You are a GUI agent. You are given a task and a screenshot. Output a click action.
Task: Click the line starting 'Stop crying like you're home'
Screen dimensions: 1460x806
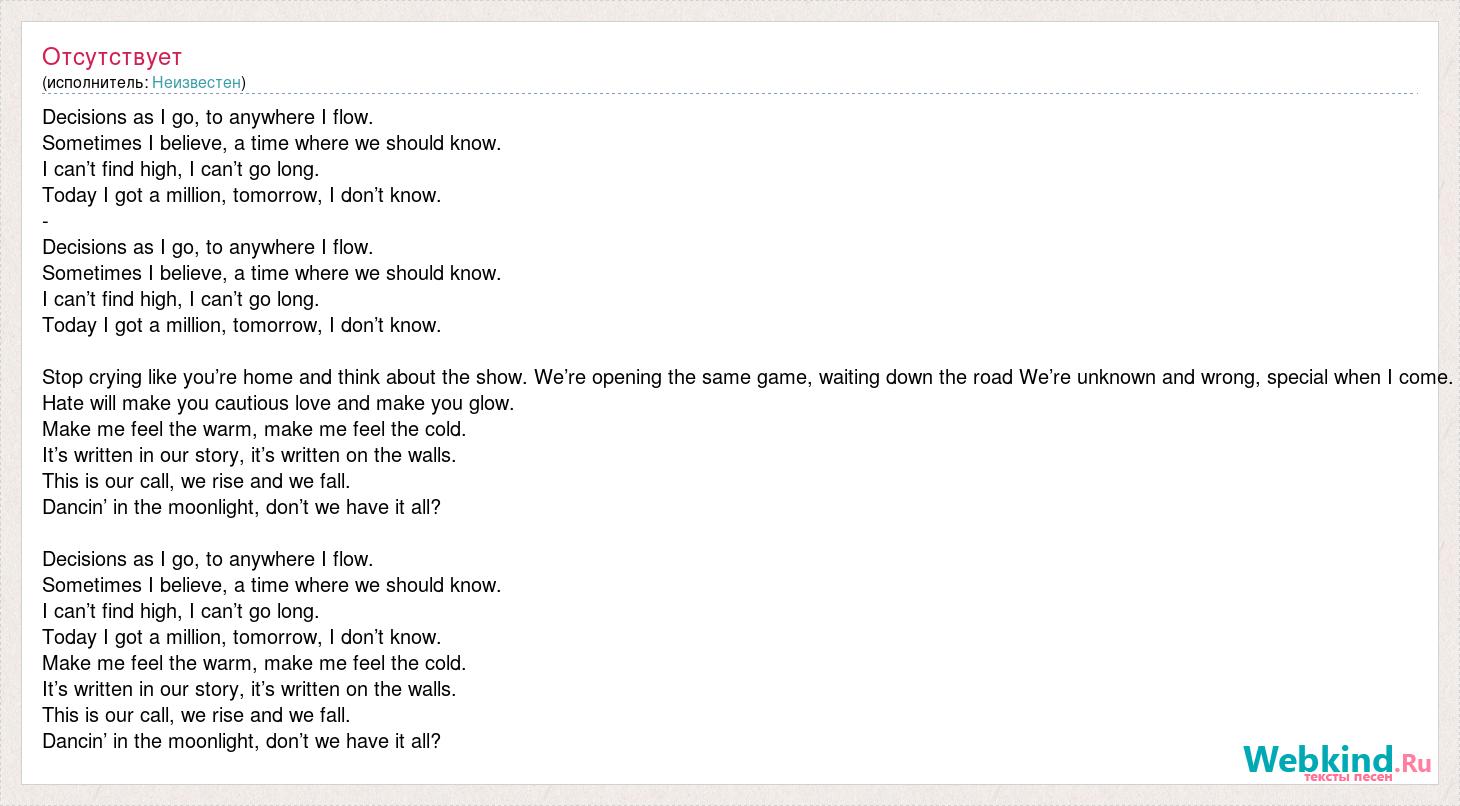click(x=747, y=377)
